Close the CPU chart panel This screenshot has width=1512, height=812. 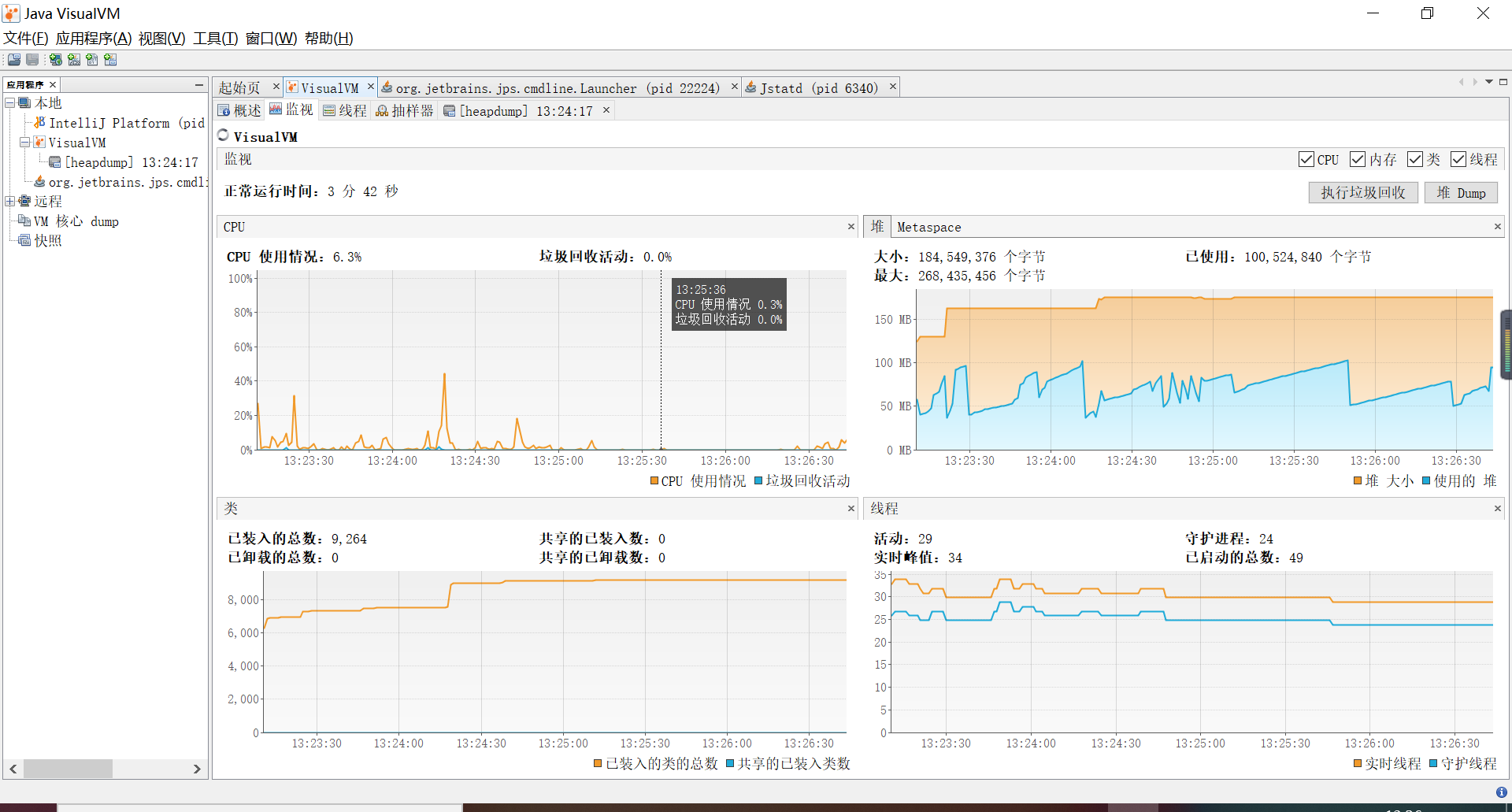851,227
